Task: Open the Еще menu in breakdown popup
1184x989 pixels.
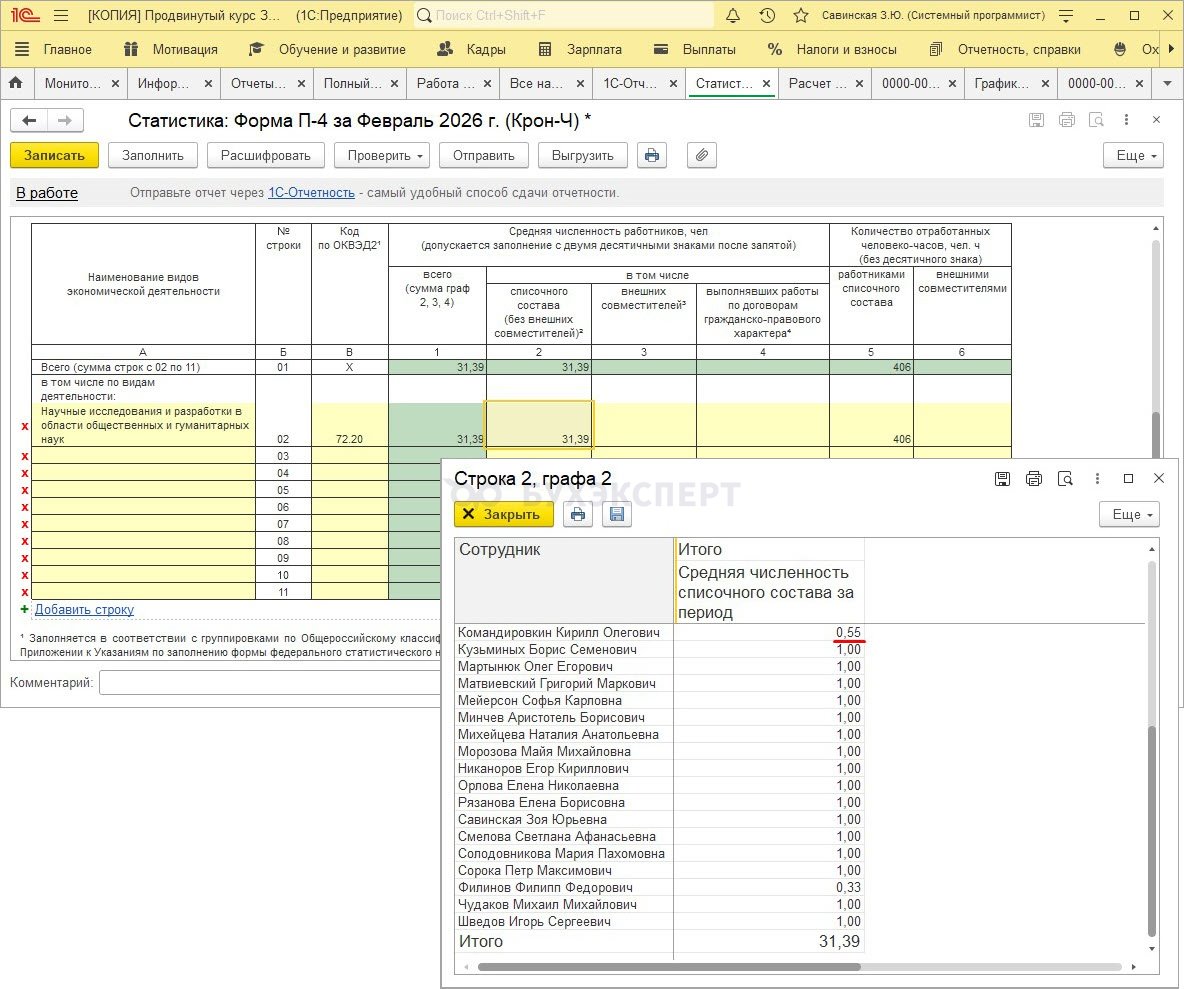Action: (x=1129, y=514)
